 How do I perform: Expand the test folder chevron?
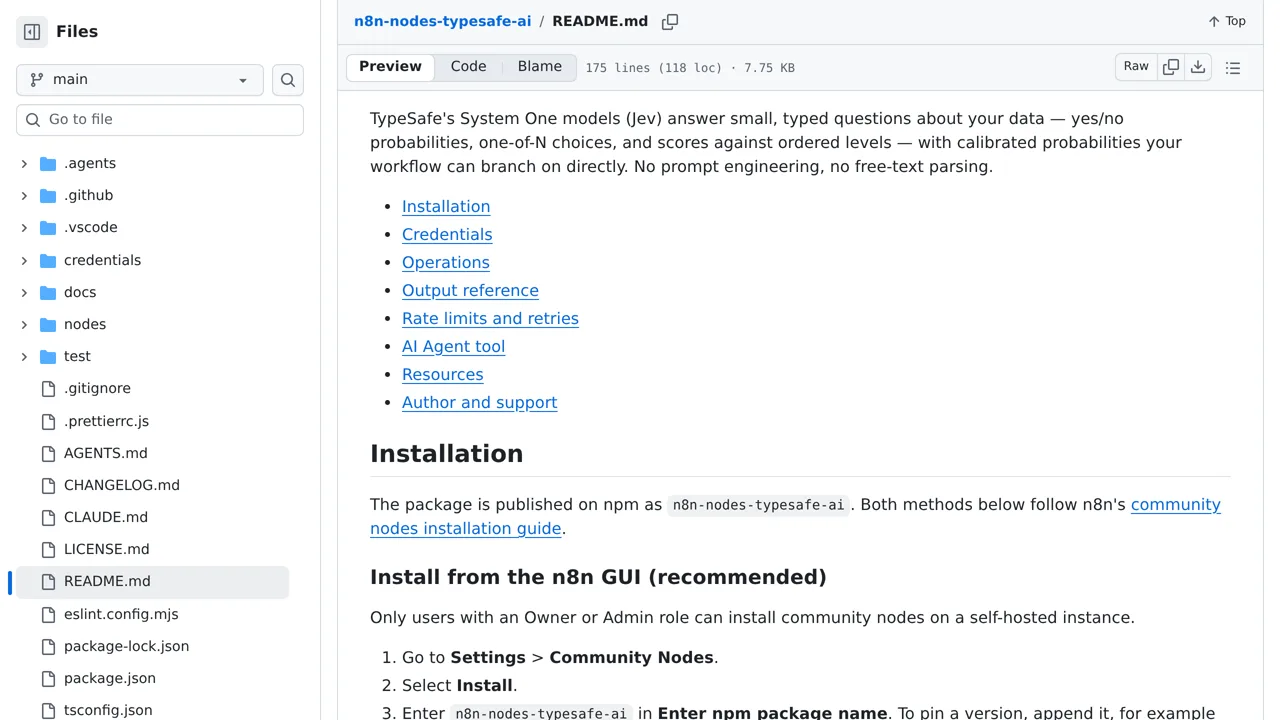(x=24, y=356)
